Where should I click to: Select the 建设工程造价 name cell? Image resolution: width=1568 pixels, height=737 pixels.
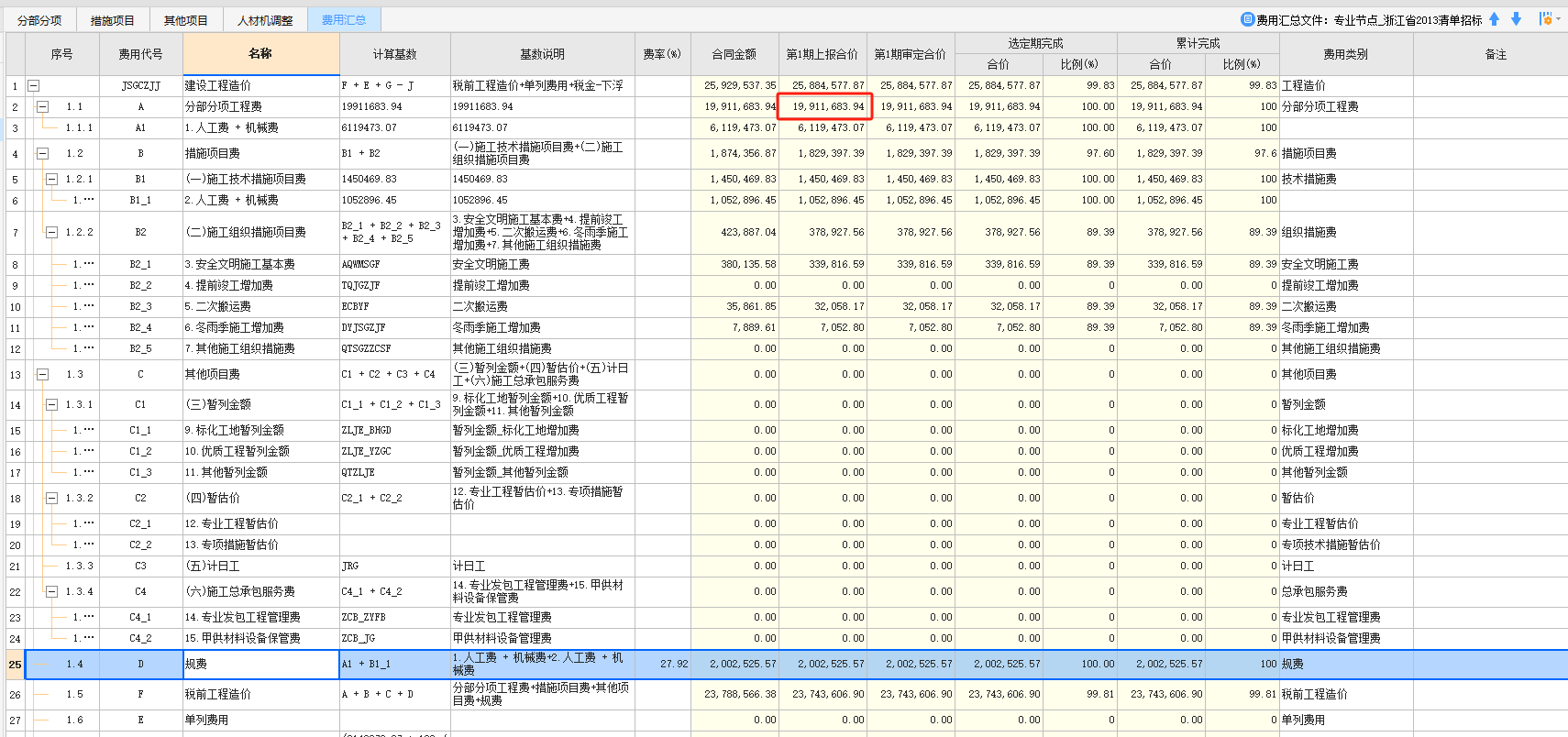pyautogui.click(x=261, y=85)
